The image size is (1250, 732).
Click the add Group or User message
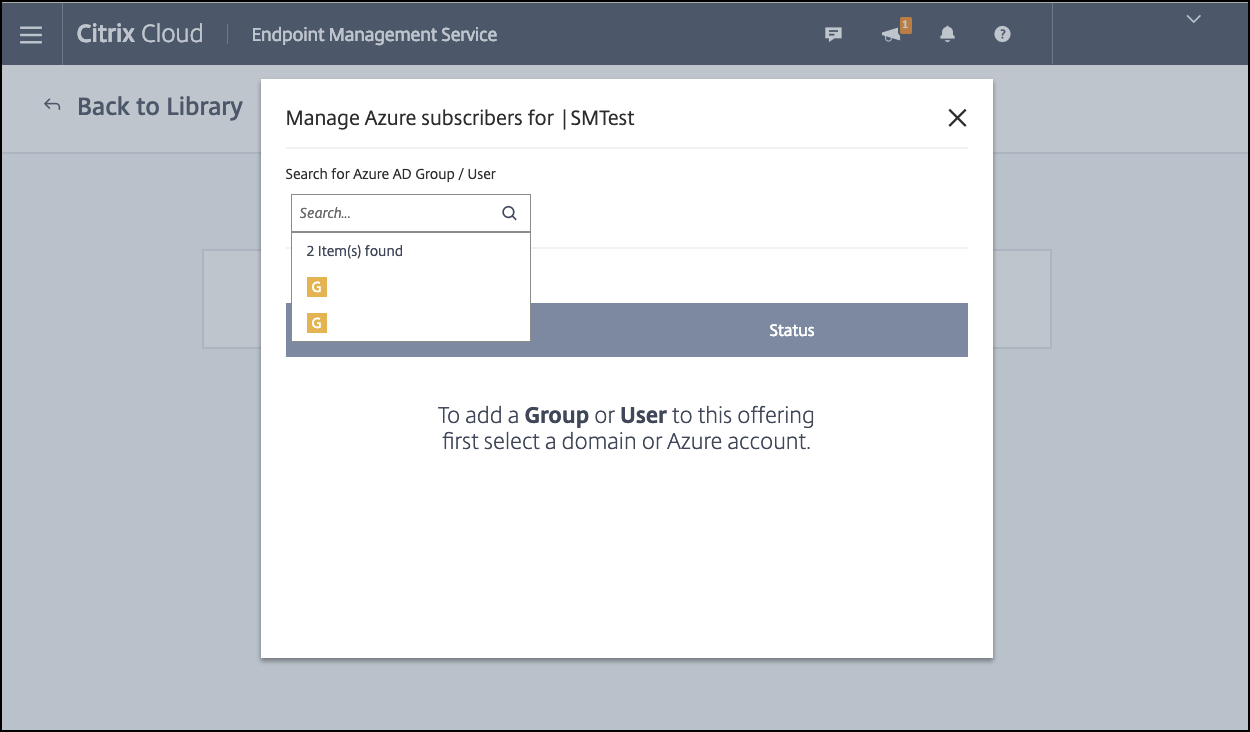pyautogui.click(x=626, y=428)
